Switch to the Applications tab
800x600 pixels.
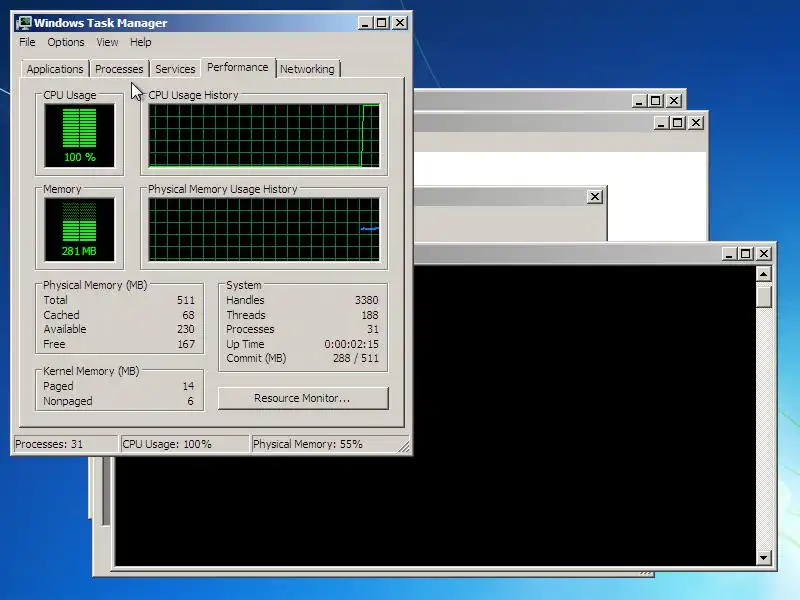[x=55, y=69]
